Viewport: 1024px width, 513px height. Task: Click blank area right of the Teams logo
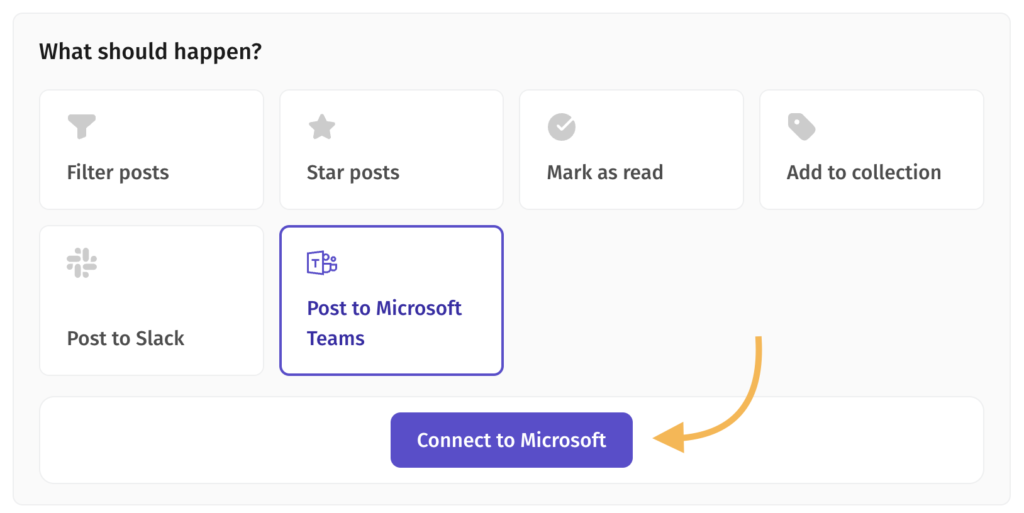coord(418,262)
